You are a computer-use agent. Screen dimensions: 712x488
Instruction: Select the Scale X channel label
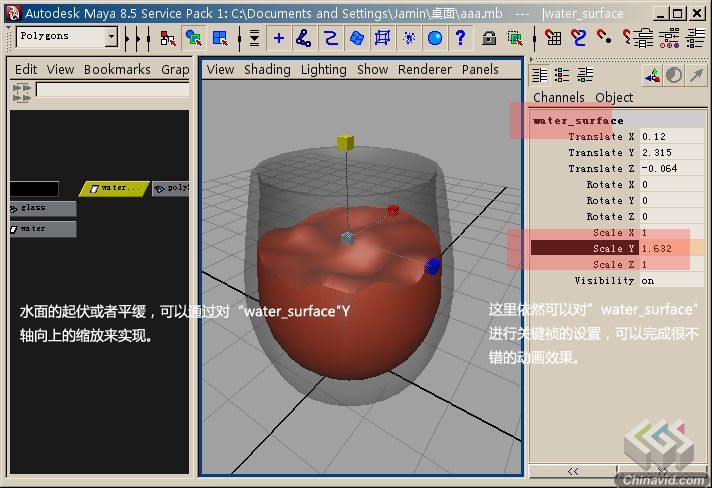tap(613, 233)
